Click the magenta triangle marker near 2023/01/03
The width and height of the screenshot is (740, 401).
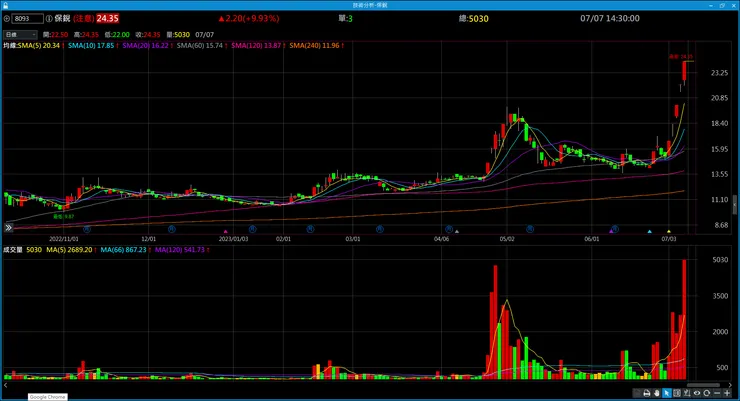tap(226, 232)
